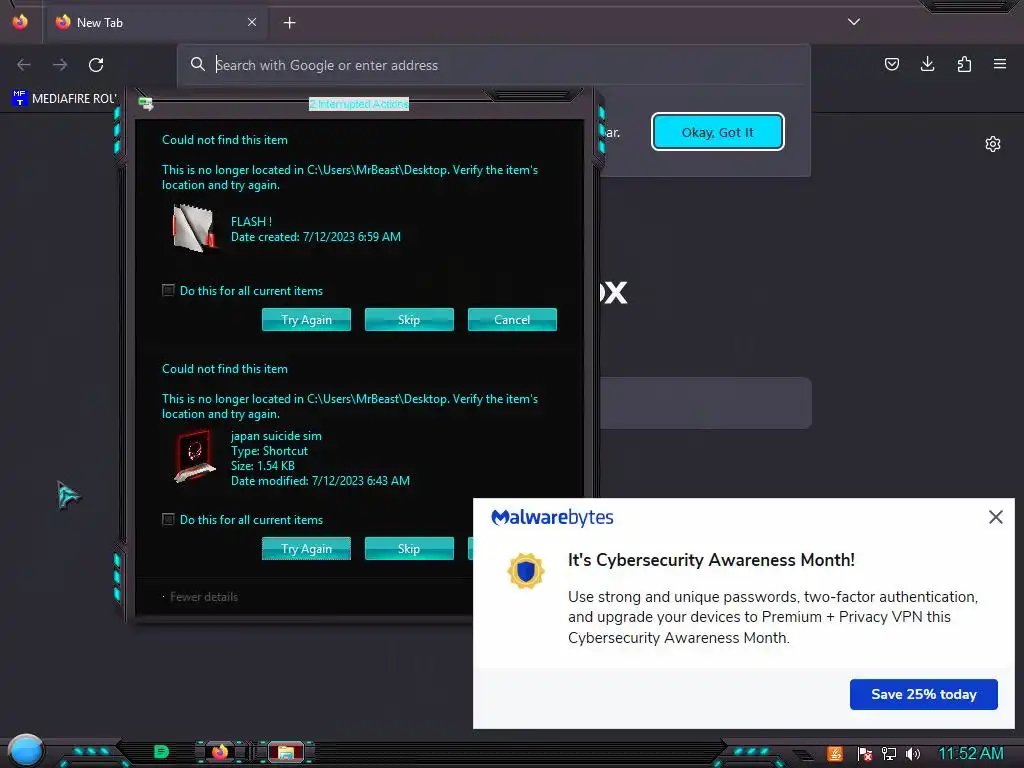1024x768 pixels.
Task: Click the Type: Shortcut detail line
Action: pos(269,451)
